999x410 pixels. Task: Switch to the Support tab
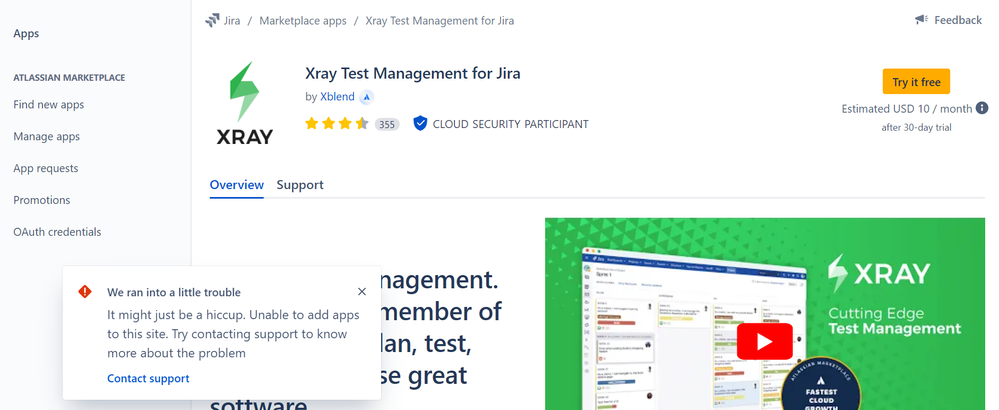coord(300,185)
